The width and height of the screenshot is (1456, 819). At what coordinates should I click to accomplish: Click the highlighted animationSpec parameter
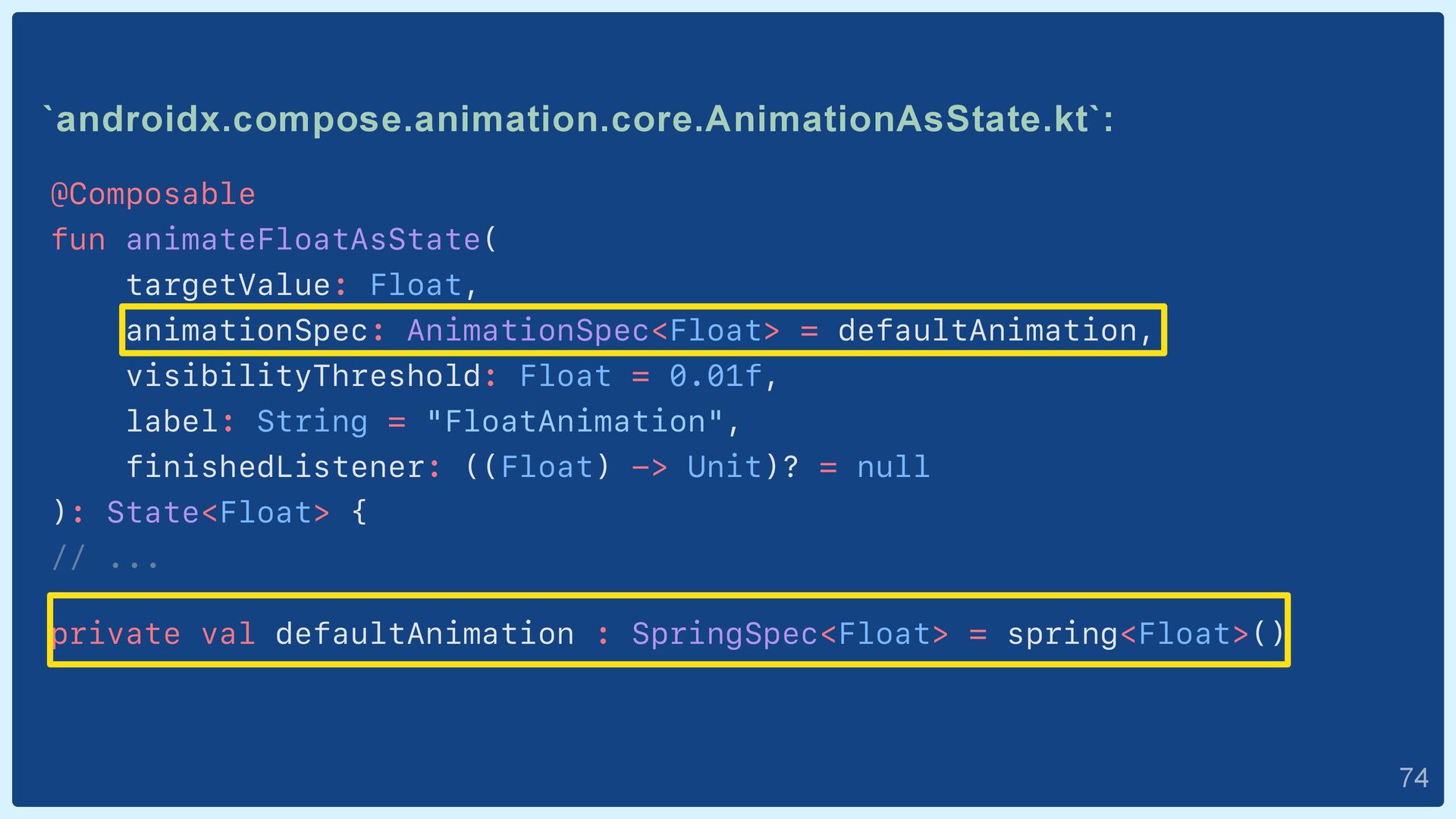[x=642, y=330]
